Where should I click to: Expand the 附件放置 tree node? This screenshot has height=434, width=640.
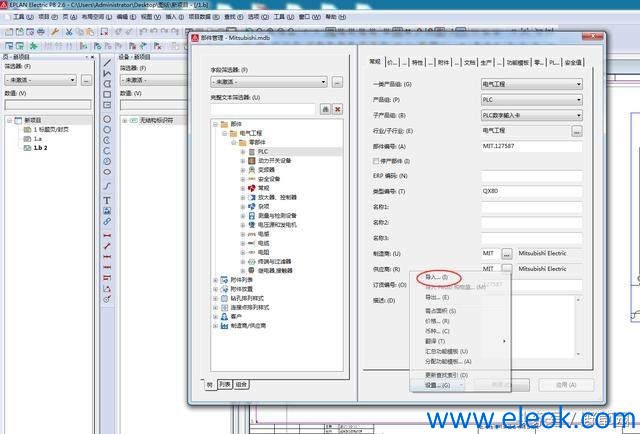(216, 289)
